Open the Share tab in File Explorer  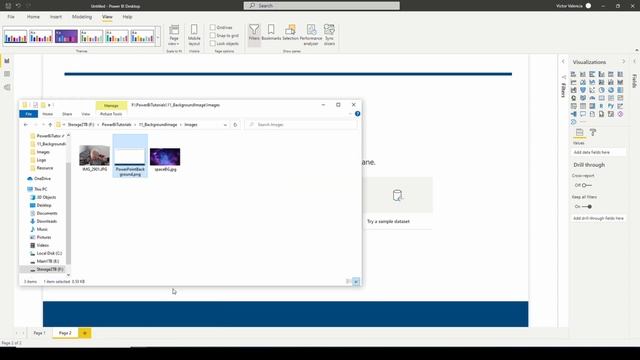(x=67, y=114)
